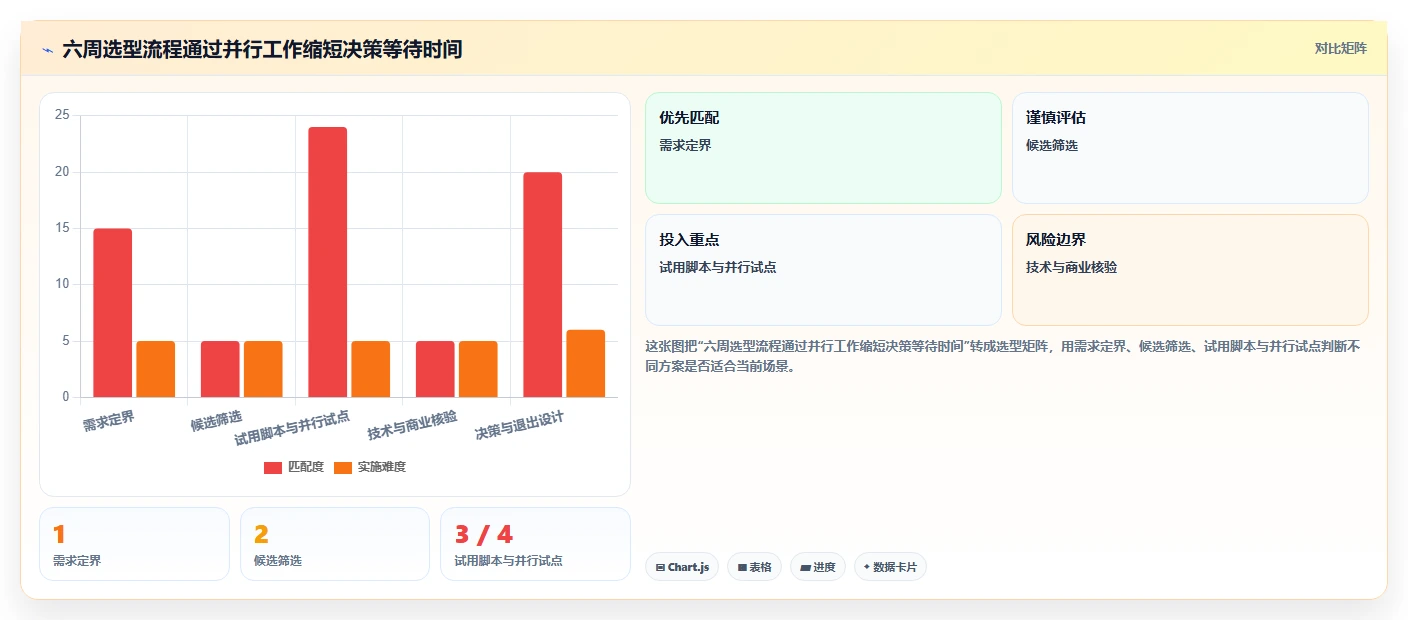Select the stat card numbered 1

(x=134, y=544)
